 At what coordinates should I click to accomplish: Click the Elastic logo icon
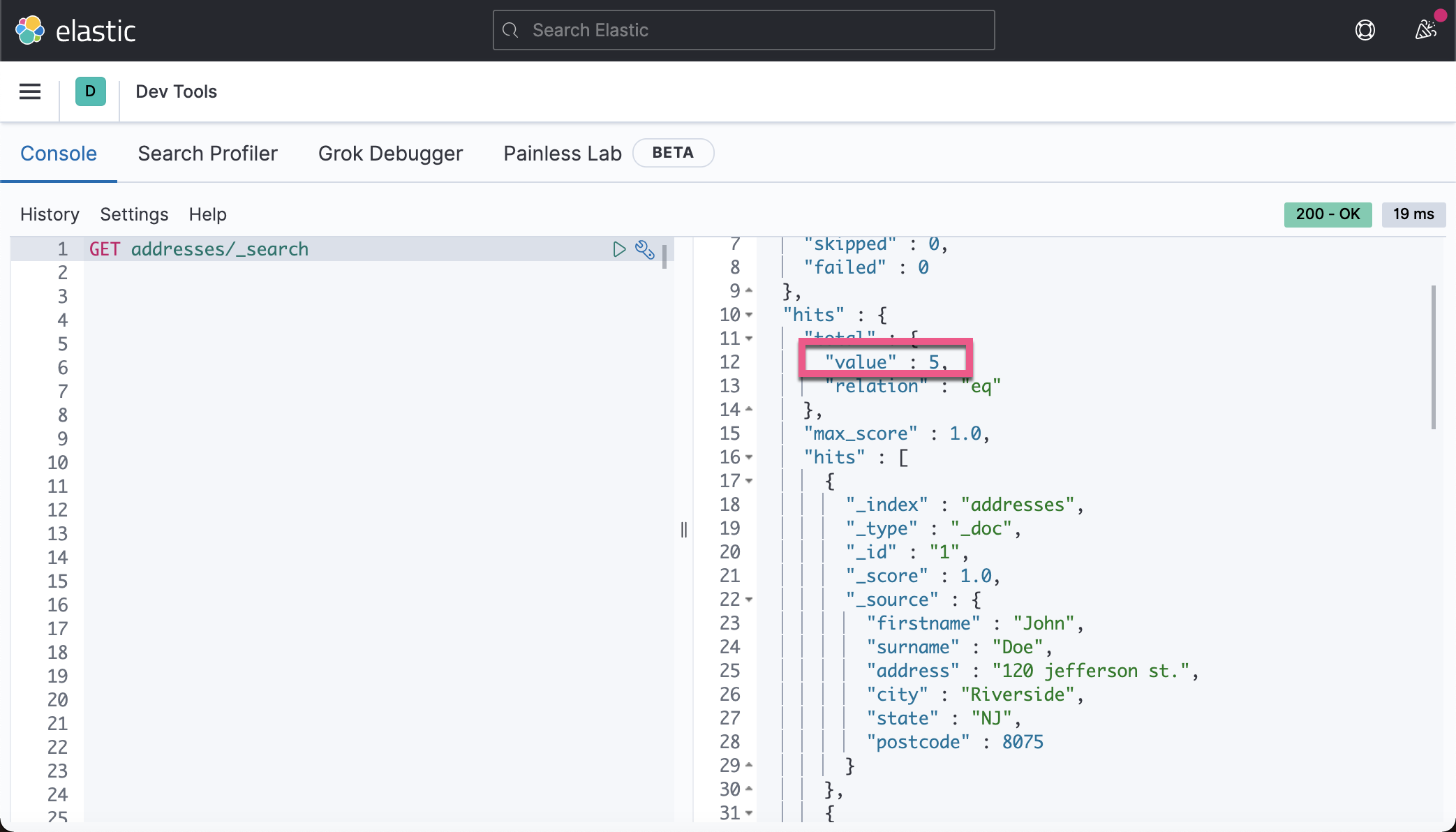tap(30, 30)
